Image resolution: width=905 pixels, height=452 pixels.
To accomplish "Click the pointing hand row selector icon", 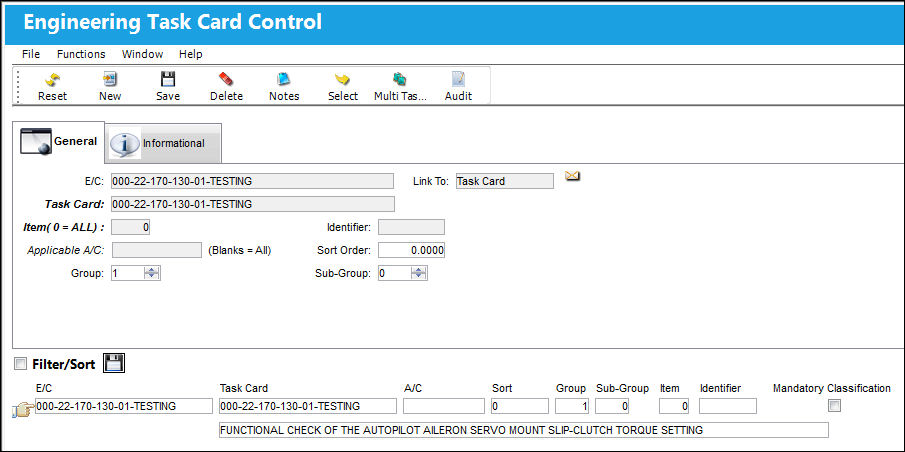I will tap(23, 410).
